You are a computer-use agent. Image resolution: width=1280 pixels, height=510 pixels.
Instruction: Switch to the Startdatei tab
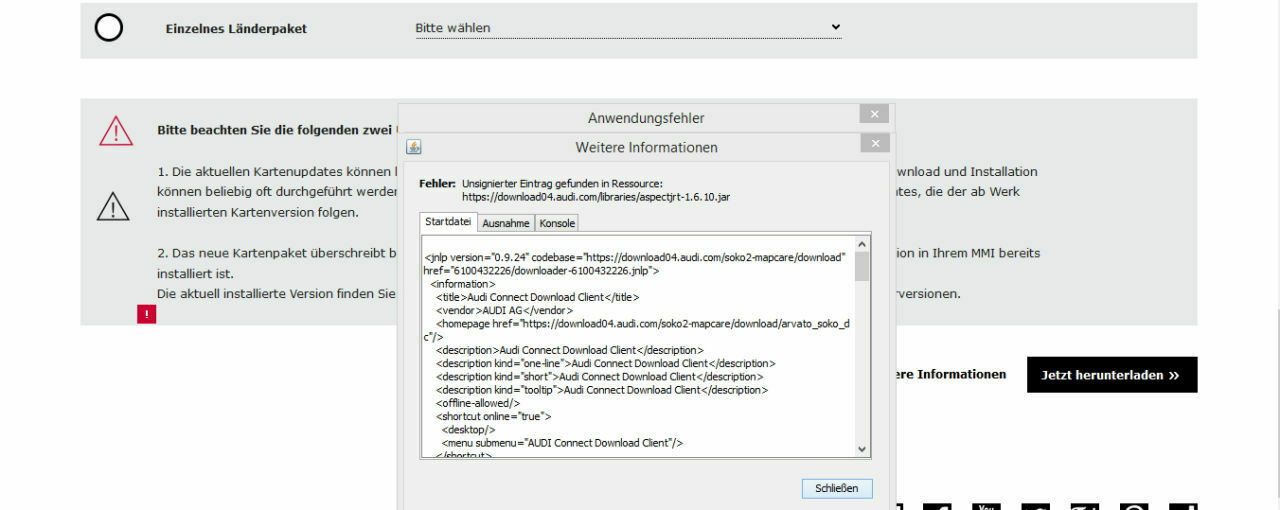pyautogui.click(x=448, y=222)
